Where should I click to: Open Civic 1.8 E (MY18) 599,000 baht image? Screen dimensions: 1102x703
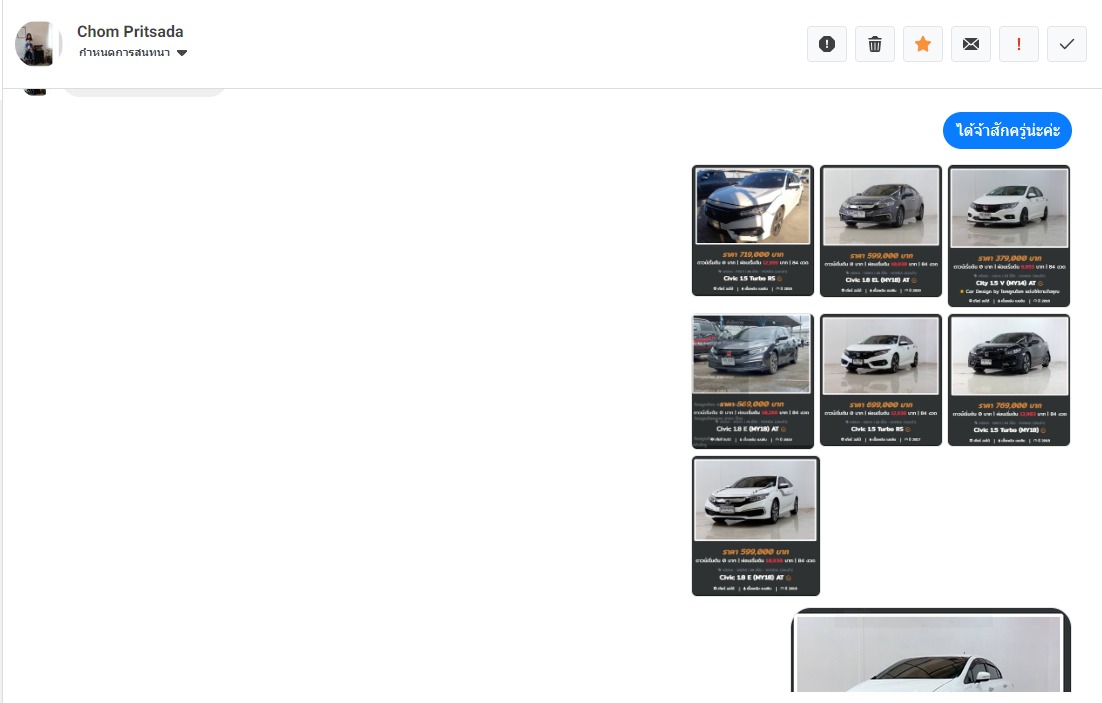756,526
